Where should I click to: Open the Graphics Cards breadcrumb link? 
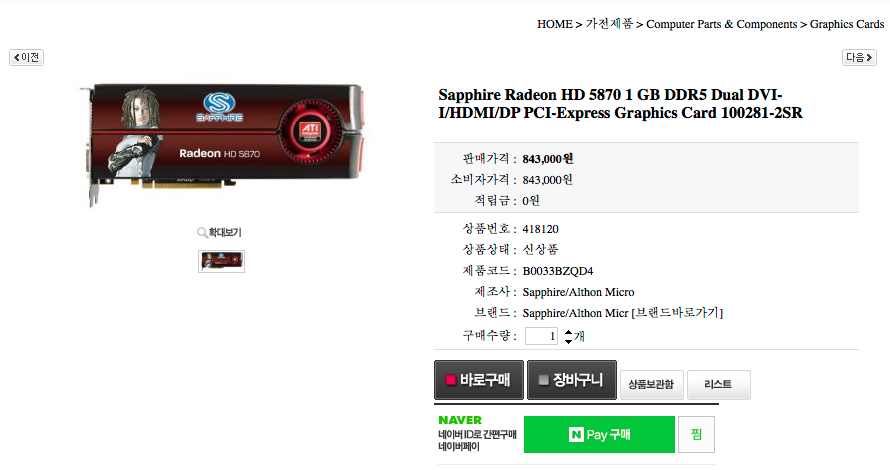(847, 24)
